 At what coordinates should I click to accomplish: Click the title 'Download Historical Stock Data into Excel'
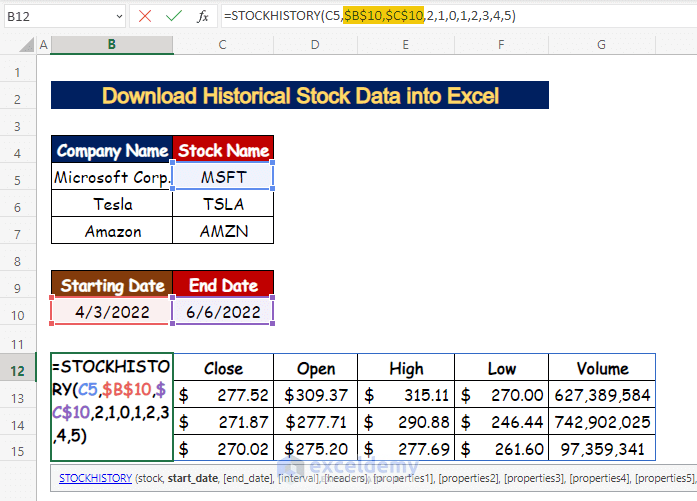[x=300, y=95]
